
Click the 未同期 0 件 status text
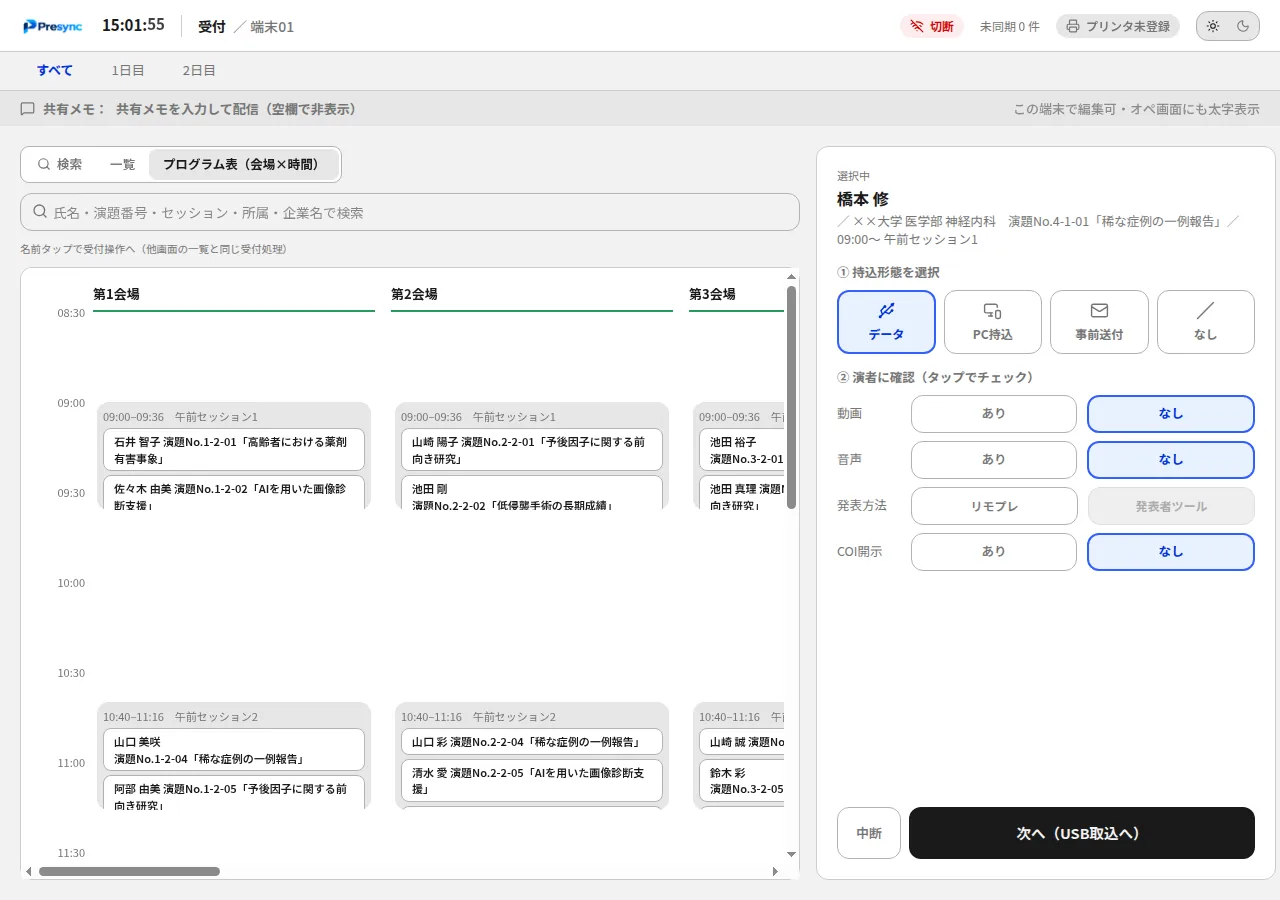[x=1010, y=26]
